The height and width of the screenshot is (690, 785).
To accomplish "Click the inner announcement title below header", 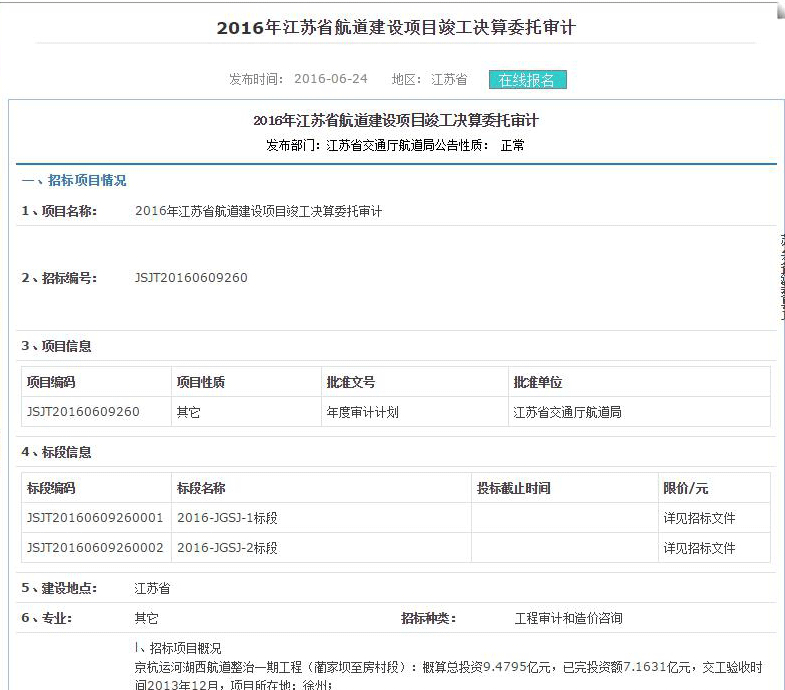I will (x=396, y=121).
